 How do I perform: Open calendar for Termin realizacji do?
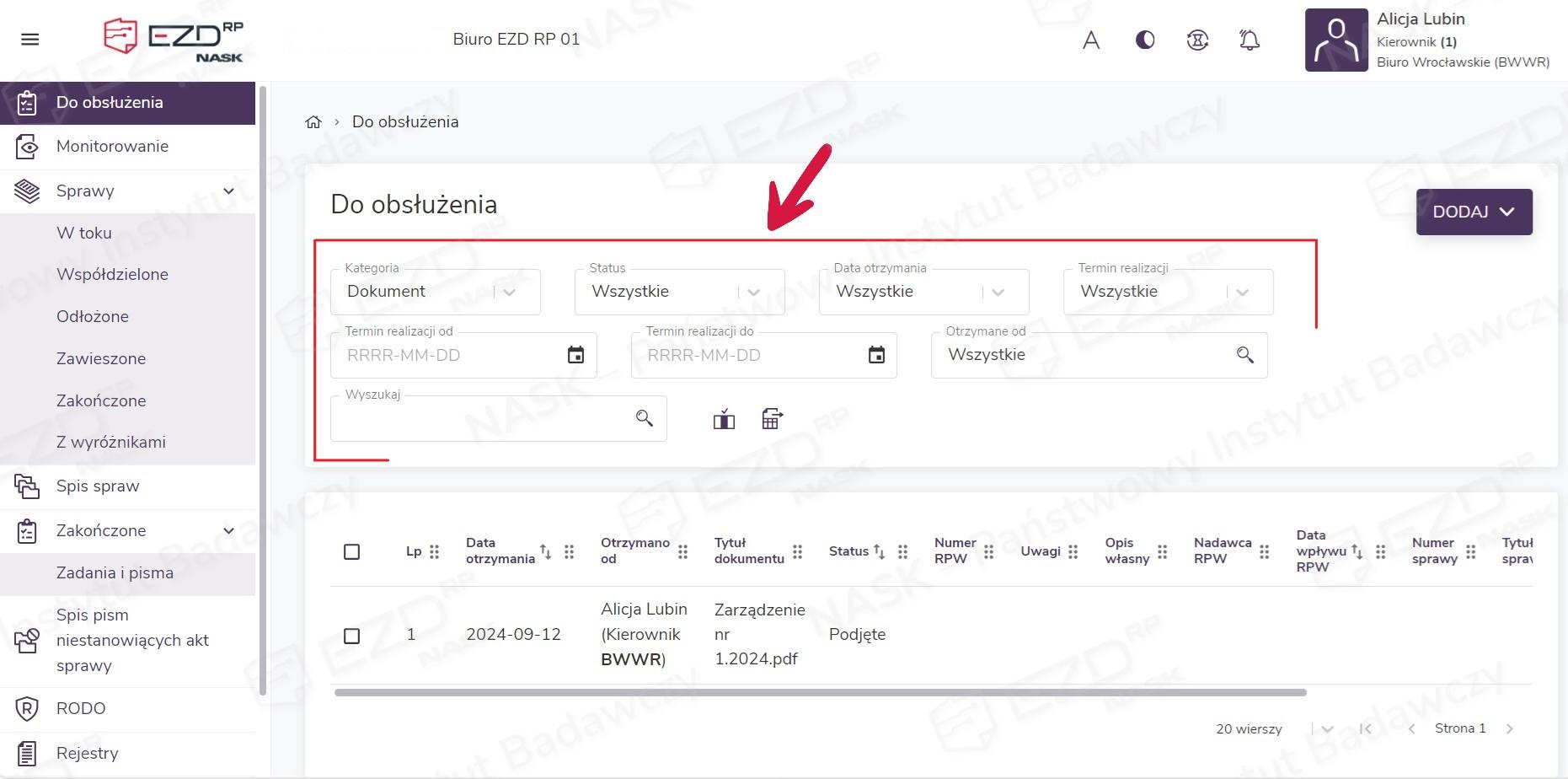[876, 355]
